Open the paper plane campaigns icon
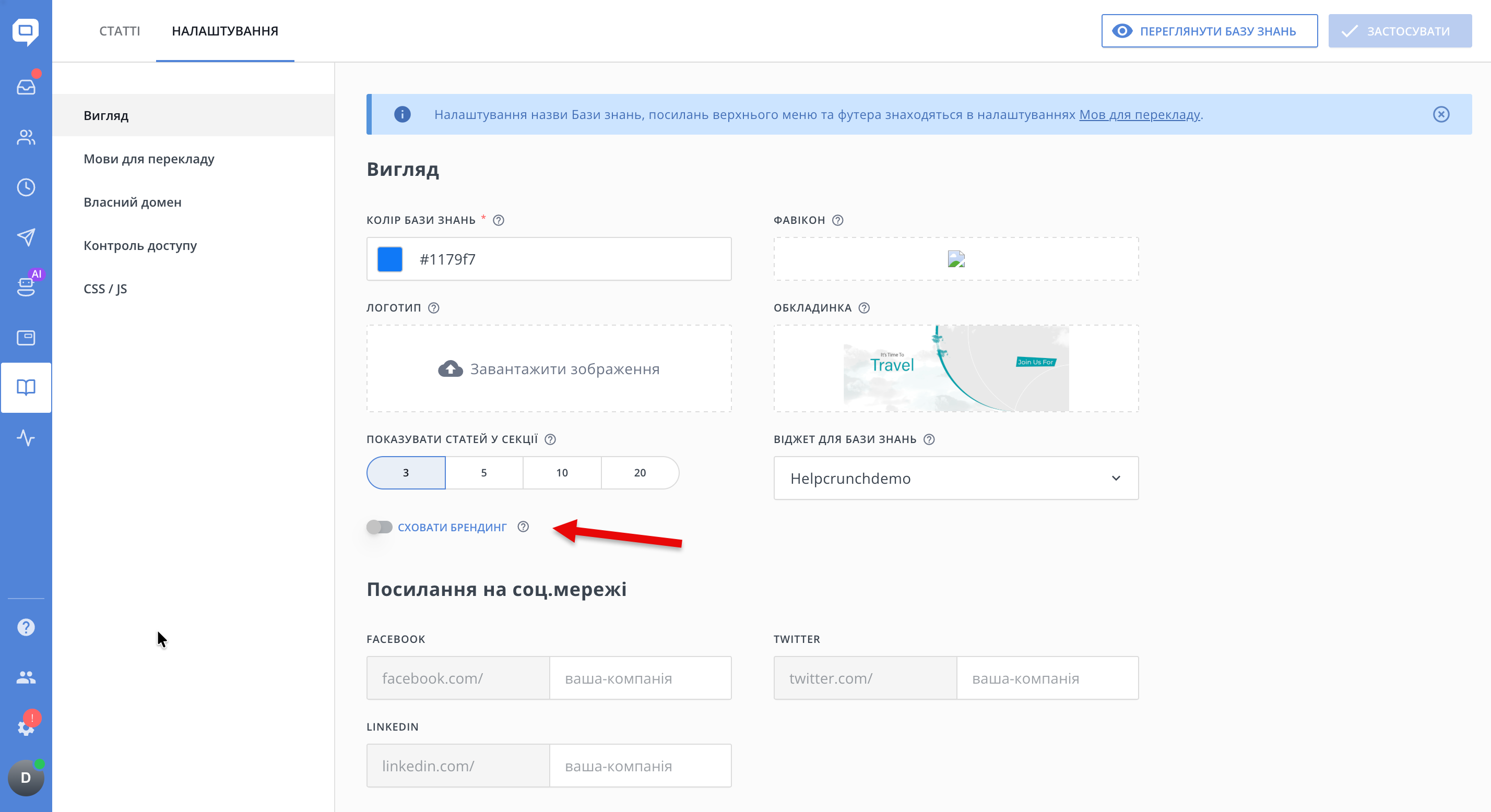The width and height of the screenshot is (1491, 812). coord(26,237)
